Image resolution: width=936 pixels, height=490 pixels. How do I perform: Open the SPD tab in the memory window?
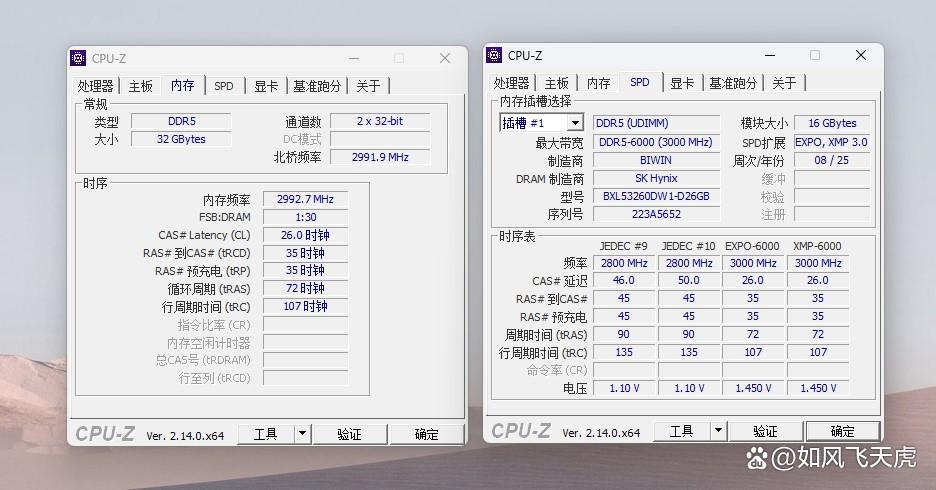[x=224, y=86]
